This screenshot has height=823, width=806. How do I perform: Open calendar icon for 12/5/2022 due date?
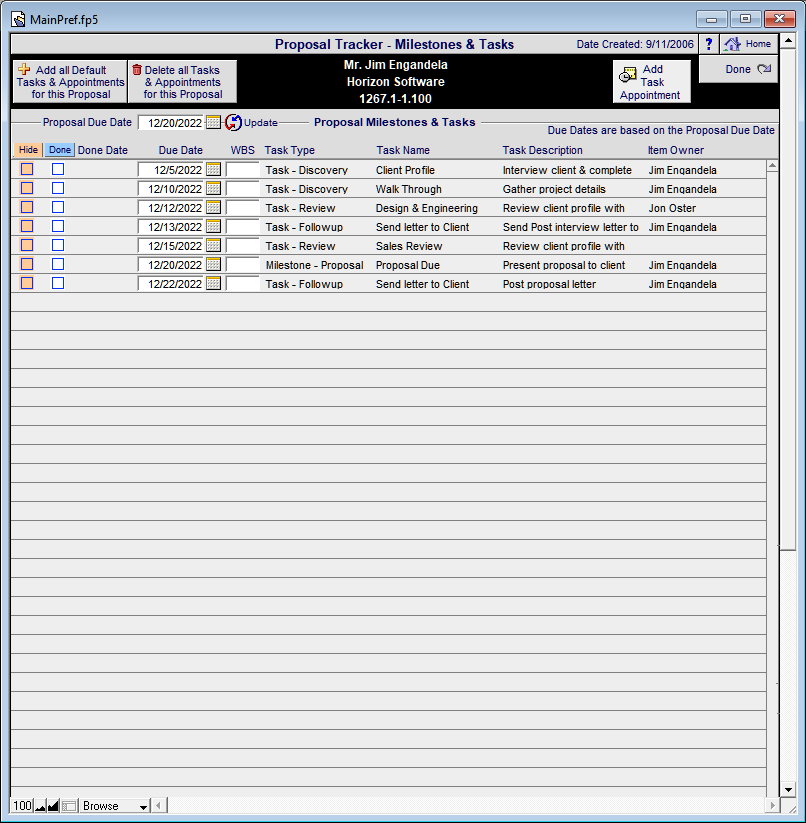pyautogui.click(x=213, y=170)
